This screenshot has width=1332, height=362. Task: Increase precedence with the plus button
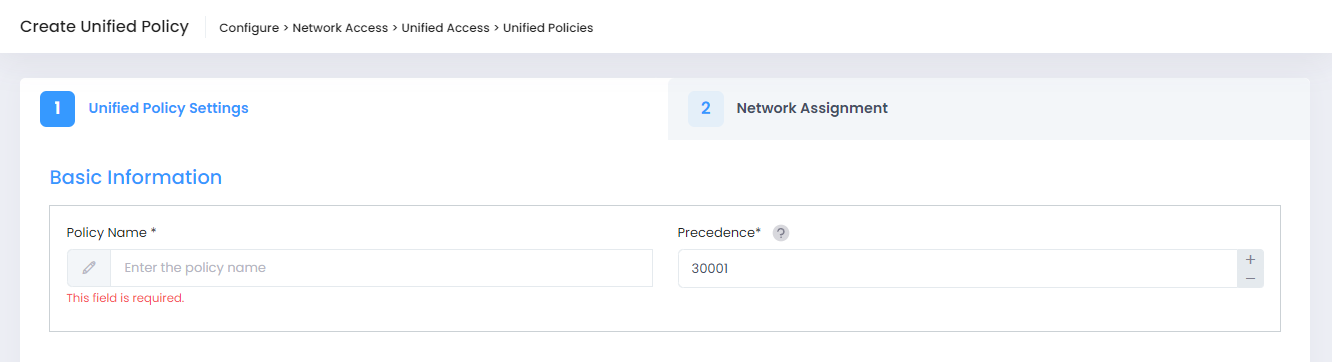1250,259
